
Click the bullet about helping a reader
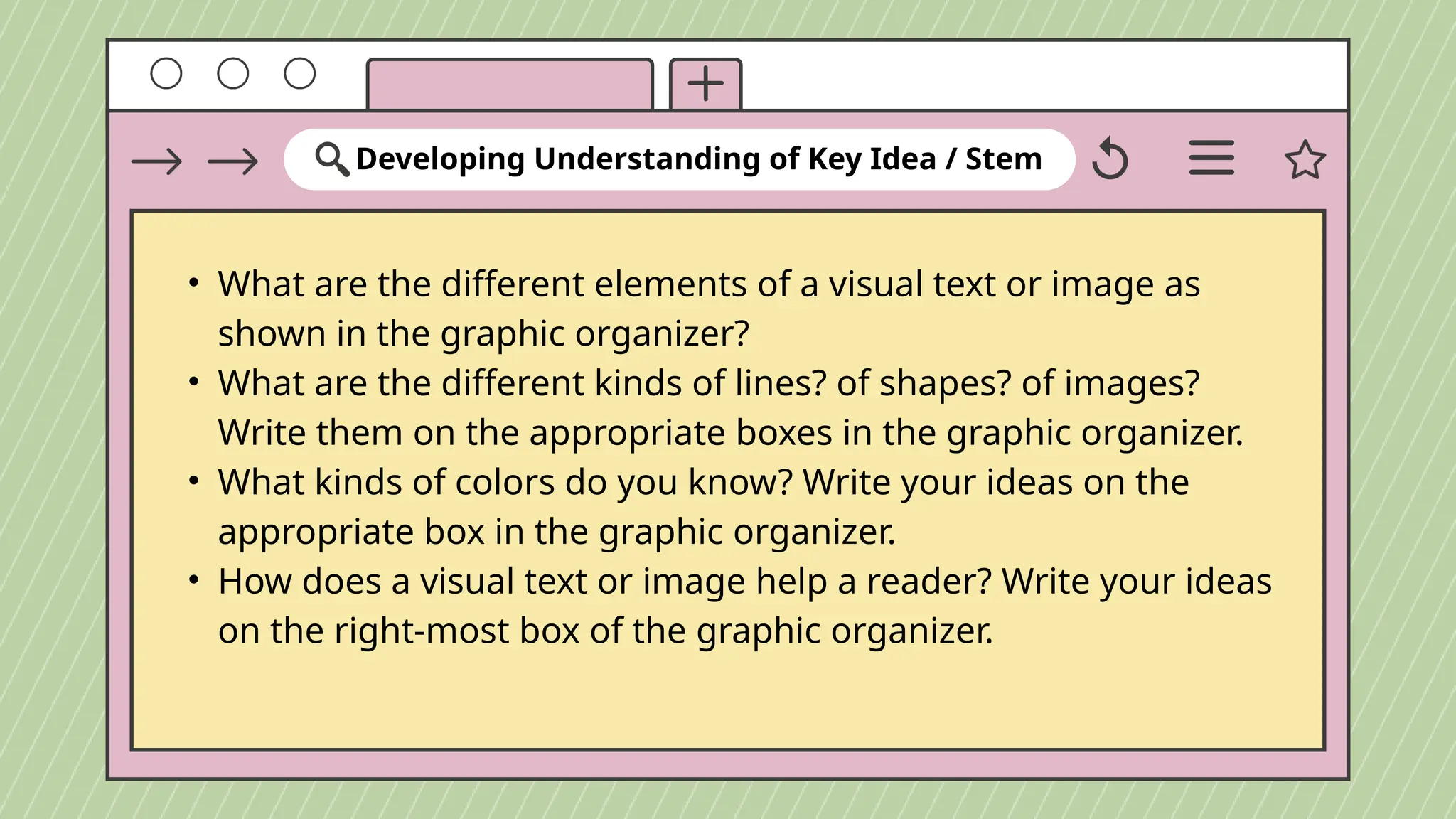pos(744,582)
